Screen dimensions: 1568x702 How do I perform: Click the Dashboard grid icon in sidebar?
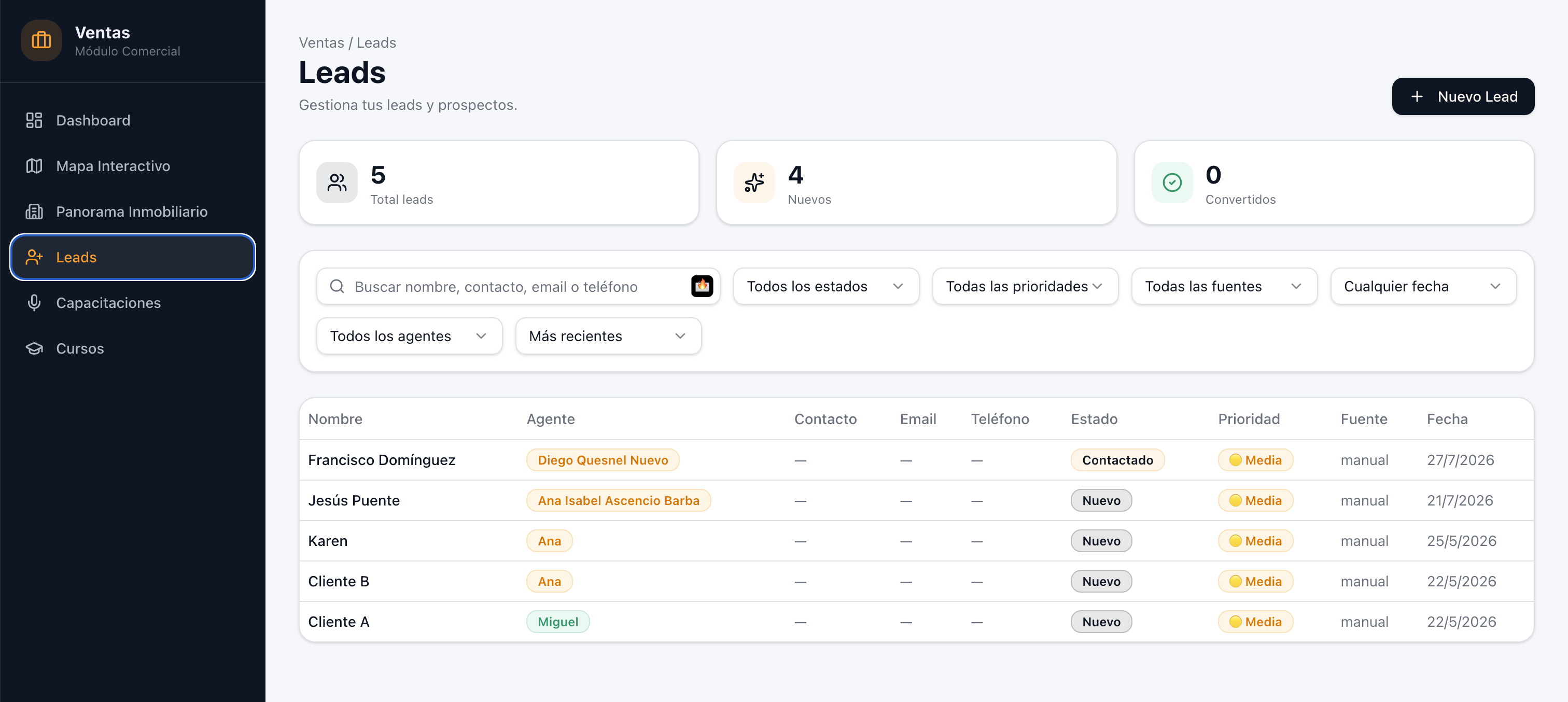tap(34, 121)
